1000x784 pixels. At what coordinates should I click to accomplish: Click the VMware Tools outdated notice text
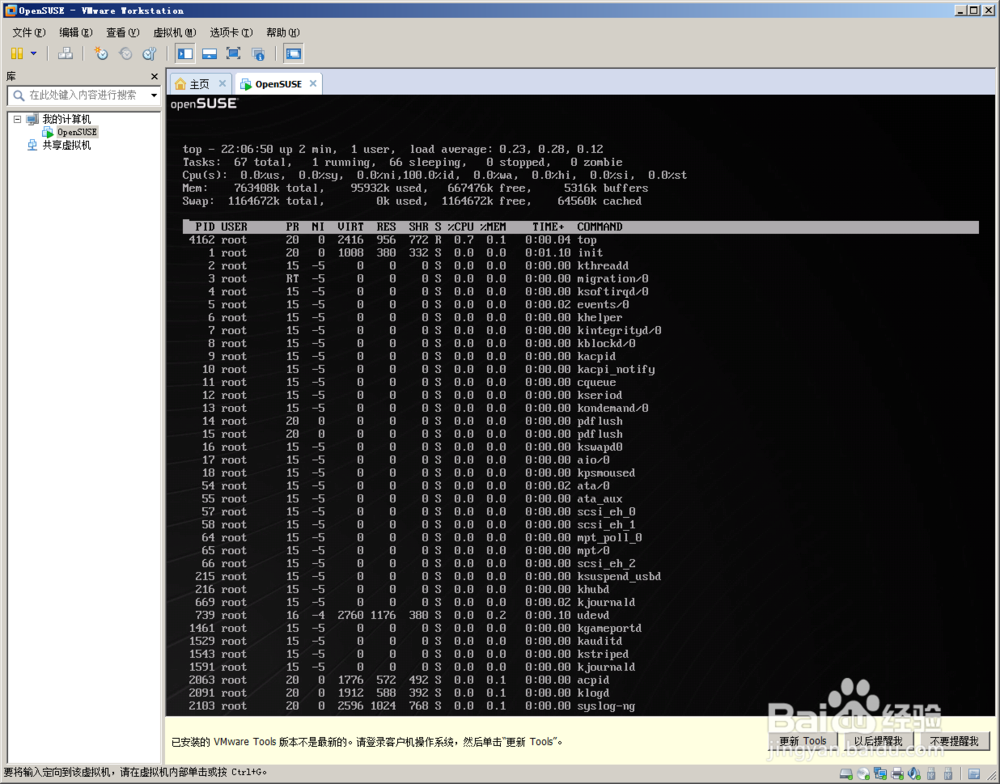[367, 742]
